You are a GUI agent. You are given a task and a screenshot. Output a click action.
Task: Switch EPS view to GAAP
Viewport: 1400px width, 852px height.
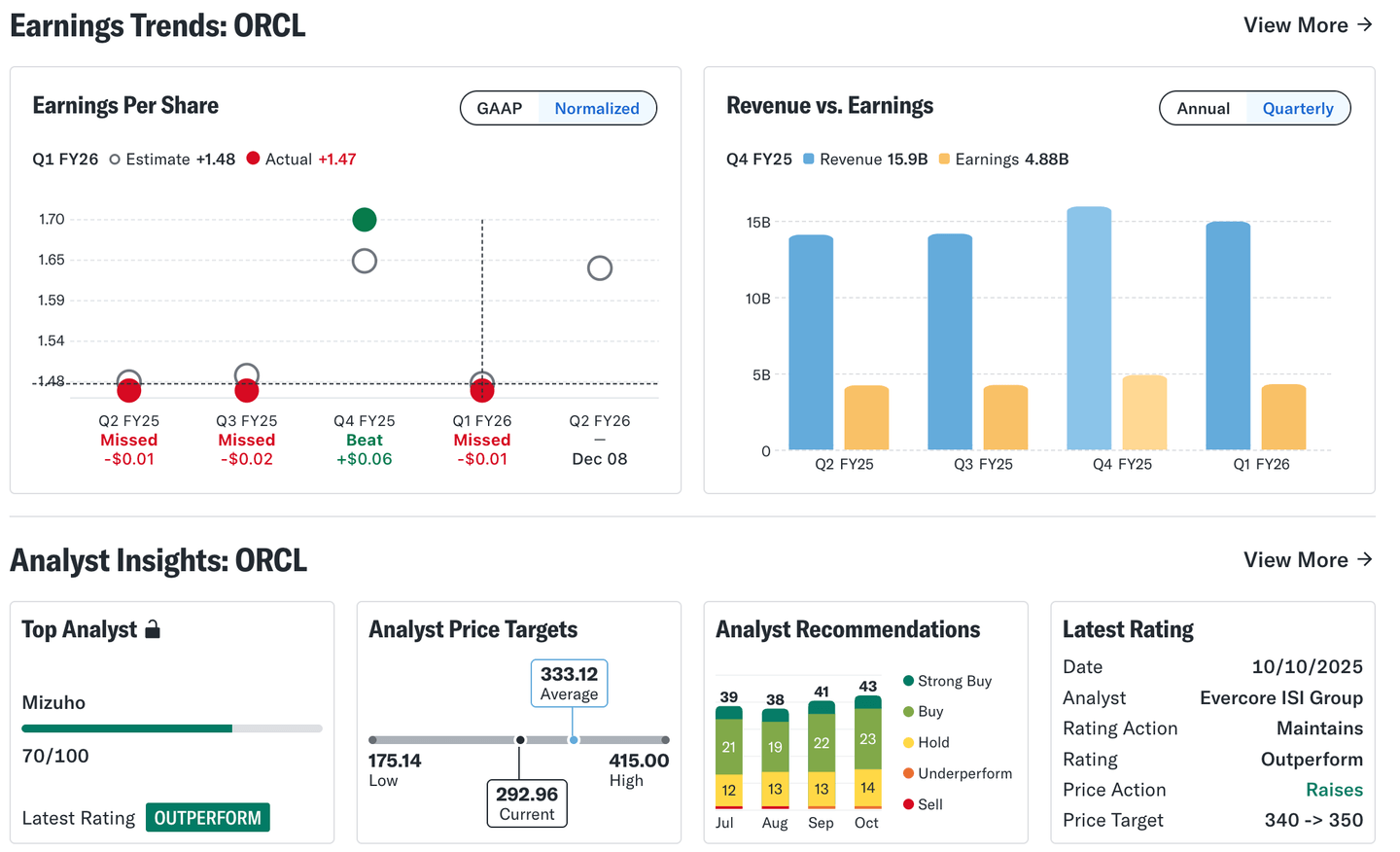(500, 109)
